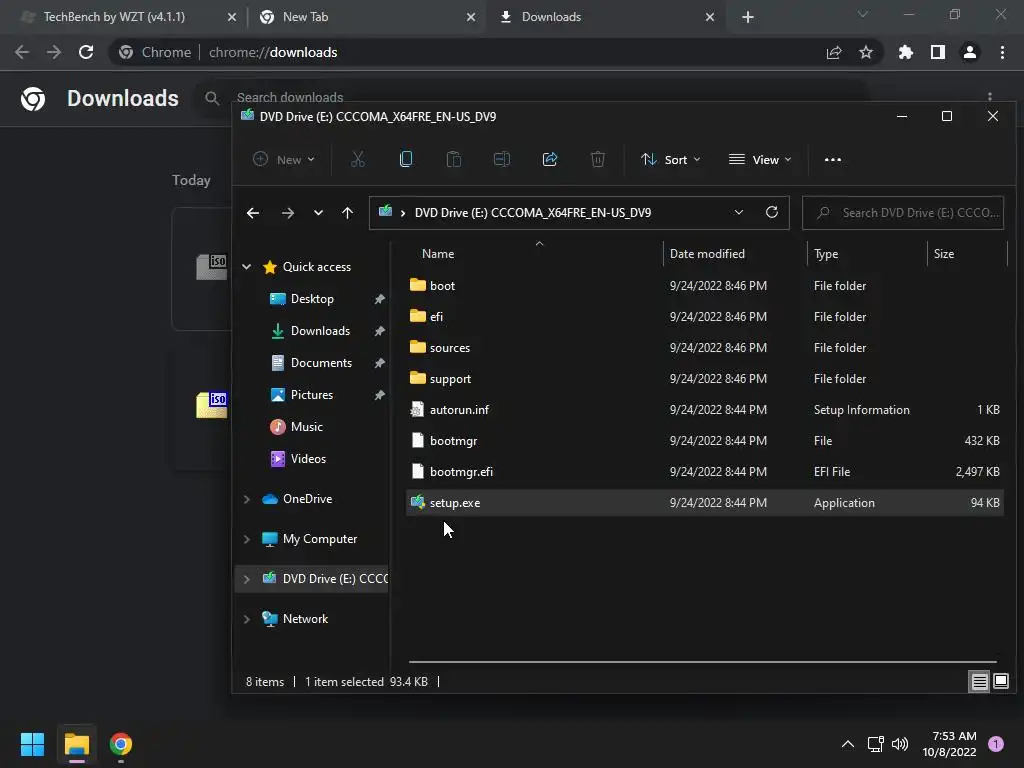Open the See more ellipsis in Explorer toolbar
The image size is (1024, 768).
(x=833, y=159)
